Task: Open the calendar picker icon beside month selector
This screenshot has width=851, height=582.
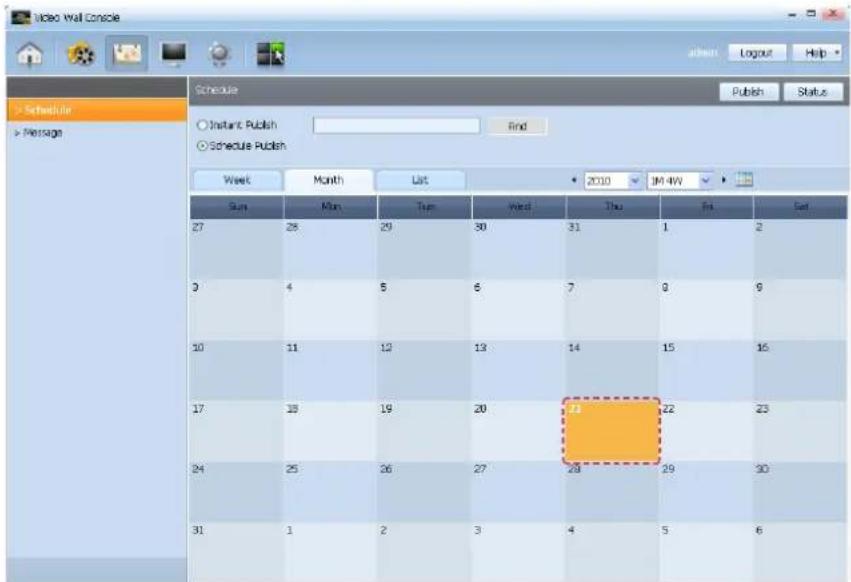Action: [x=744, y=180]
